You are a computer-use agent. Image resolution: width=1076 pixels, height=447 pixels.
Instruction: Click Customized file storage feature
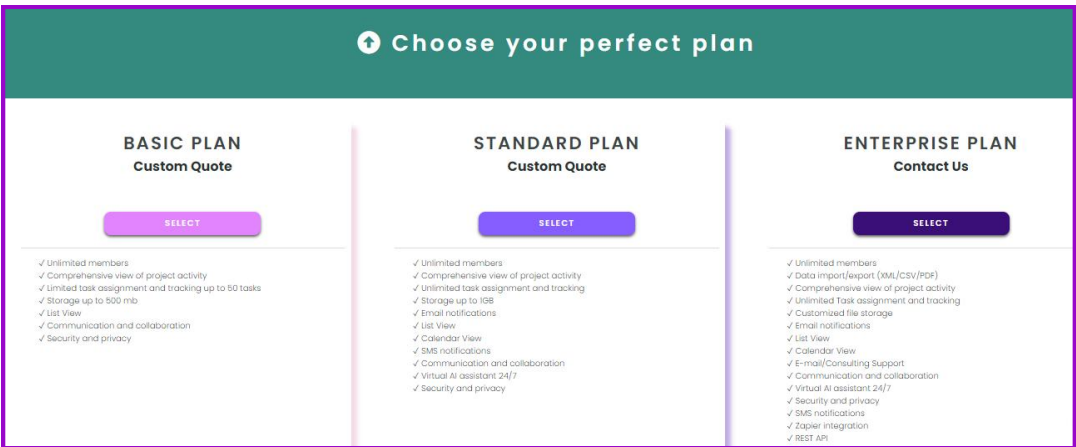point(843,313)
